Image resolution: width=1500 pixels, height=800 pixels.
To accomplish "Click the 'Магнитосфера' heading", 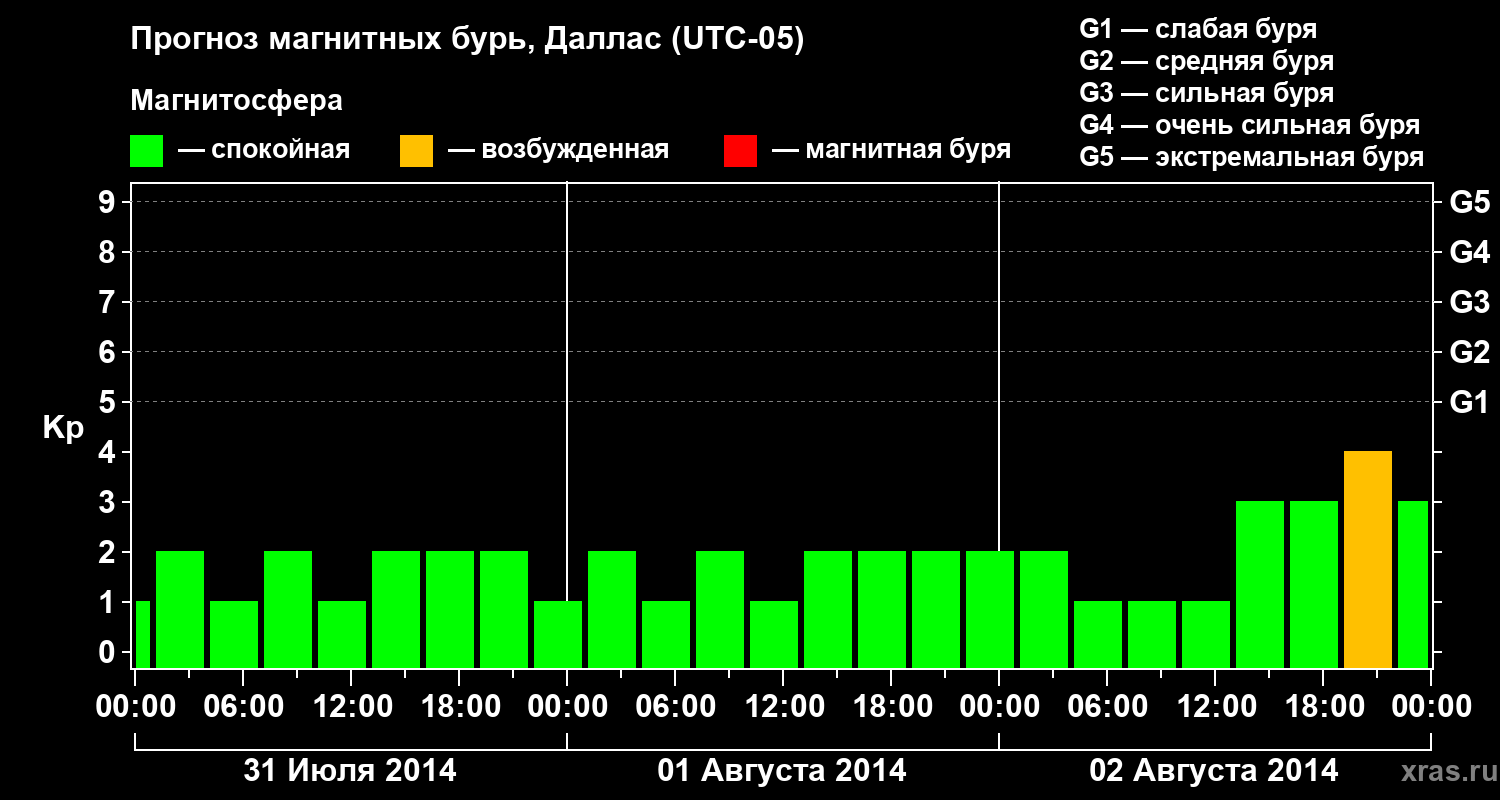I will (236, 101).
